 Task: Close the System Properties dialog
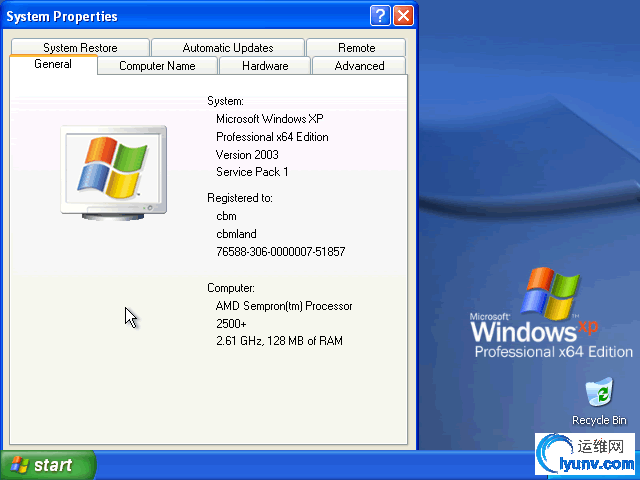pyautogui.click(x=403, y=16)
